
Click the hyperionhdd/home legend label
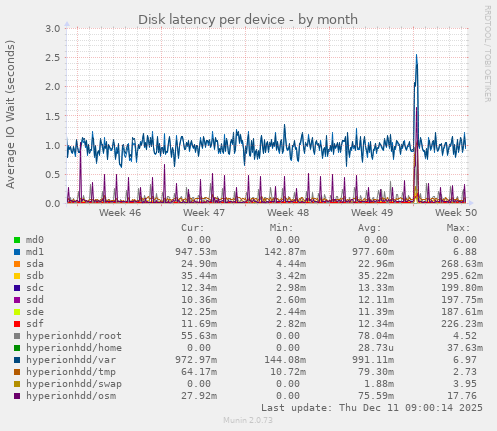[74, 348]
